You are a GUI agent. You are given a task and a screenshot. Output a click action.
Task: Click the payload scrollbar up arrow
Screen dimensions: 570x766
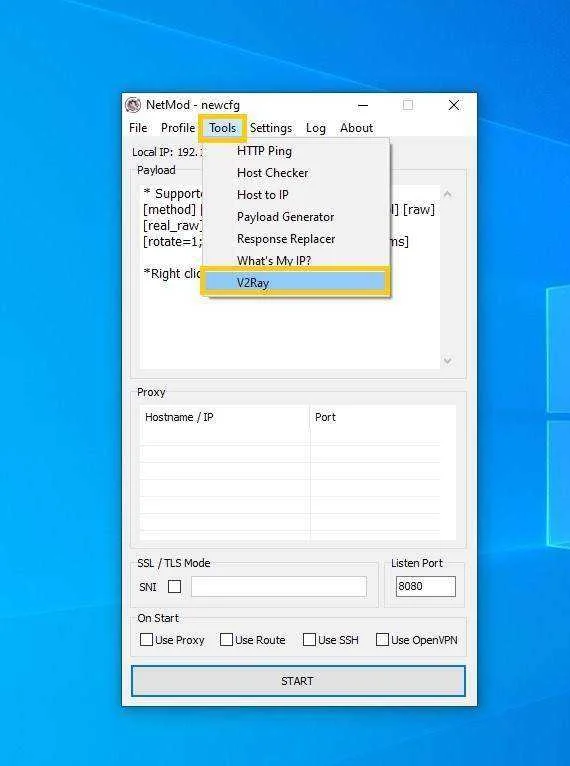point(447,194)
